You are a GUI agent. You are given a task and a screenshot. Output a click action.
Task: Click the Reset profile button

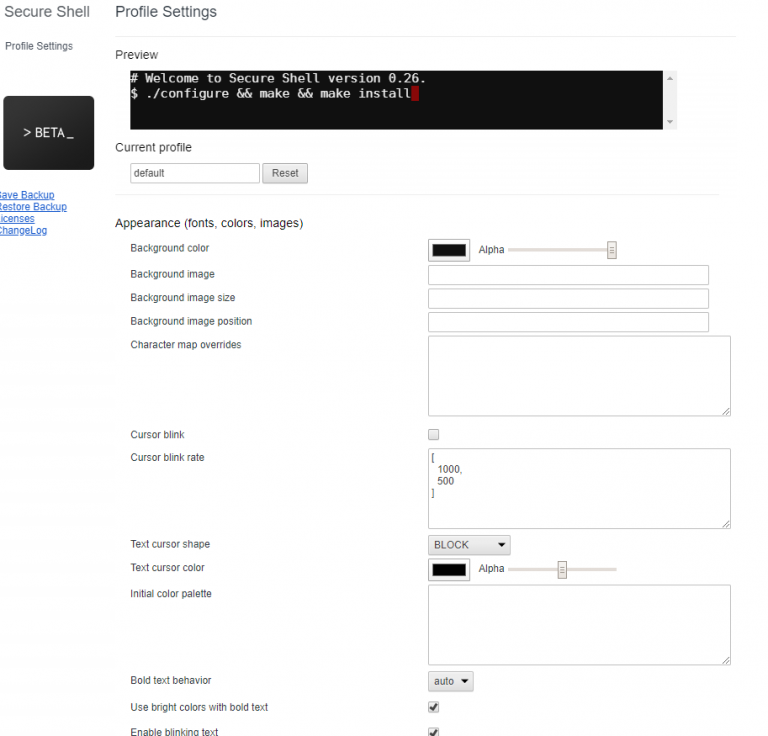(x=285, y=173)
